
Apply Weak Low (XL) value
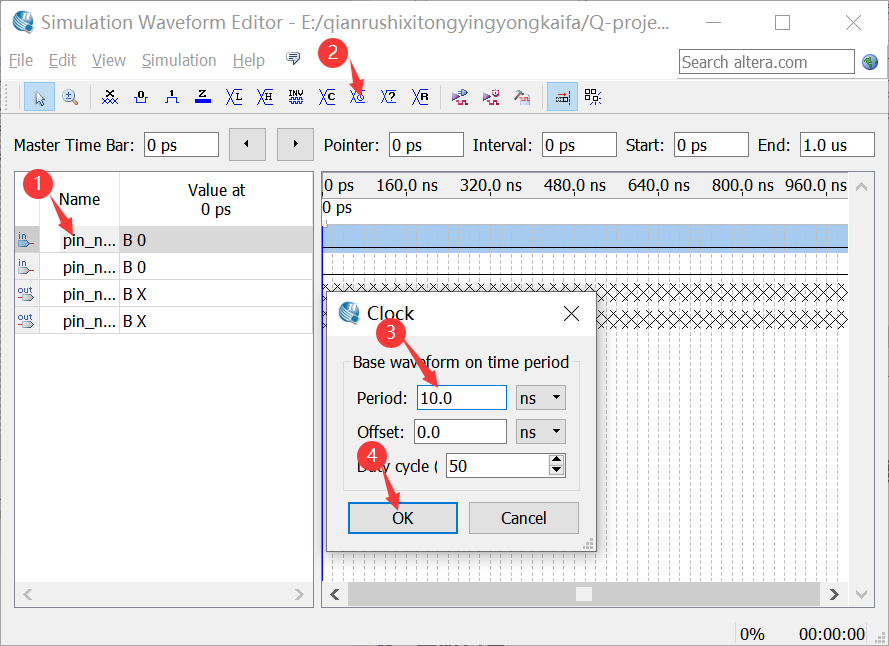tap(234, 98)
